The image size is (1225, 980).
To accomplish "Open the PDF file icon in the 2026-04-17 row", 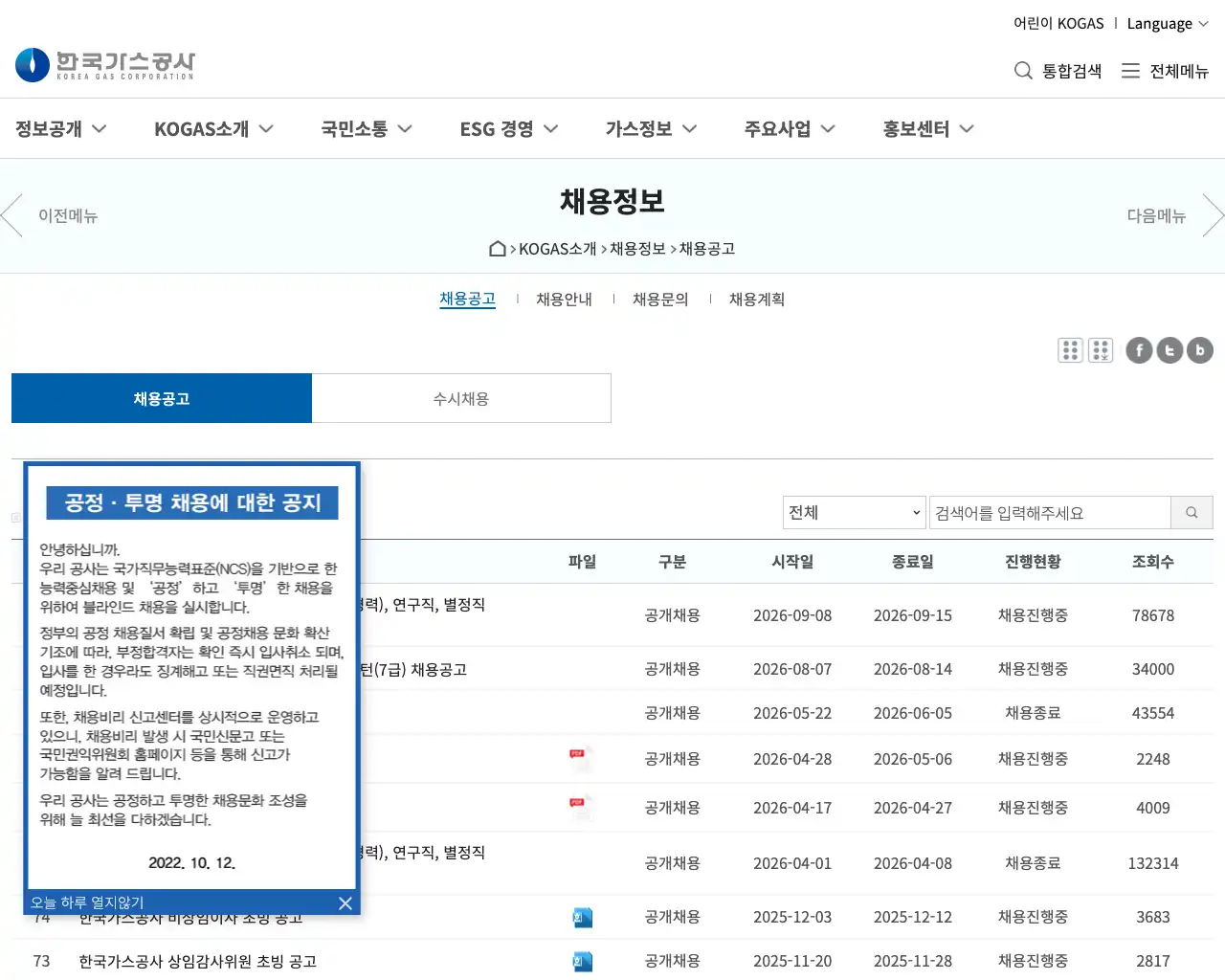I will click(580, 808).
